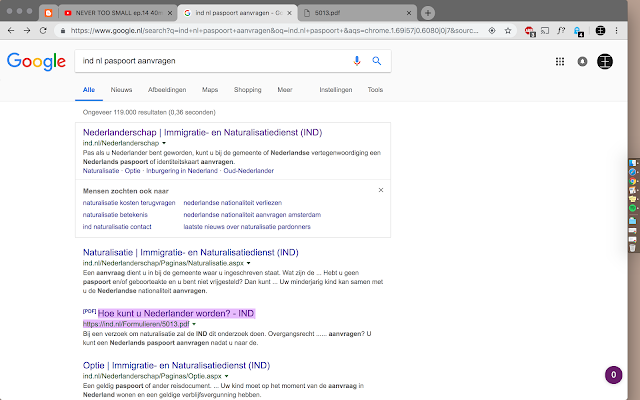
Task: Switch to the first pinned Blogger tab
Action: 49,13
